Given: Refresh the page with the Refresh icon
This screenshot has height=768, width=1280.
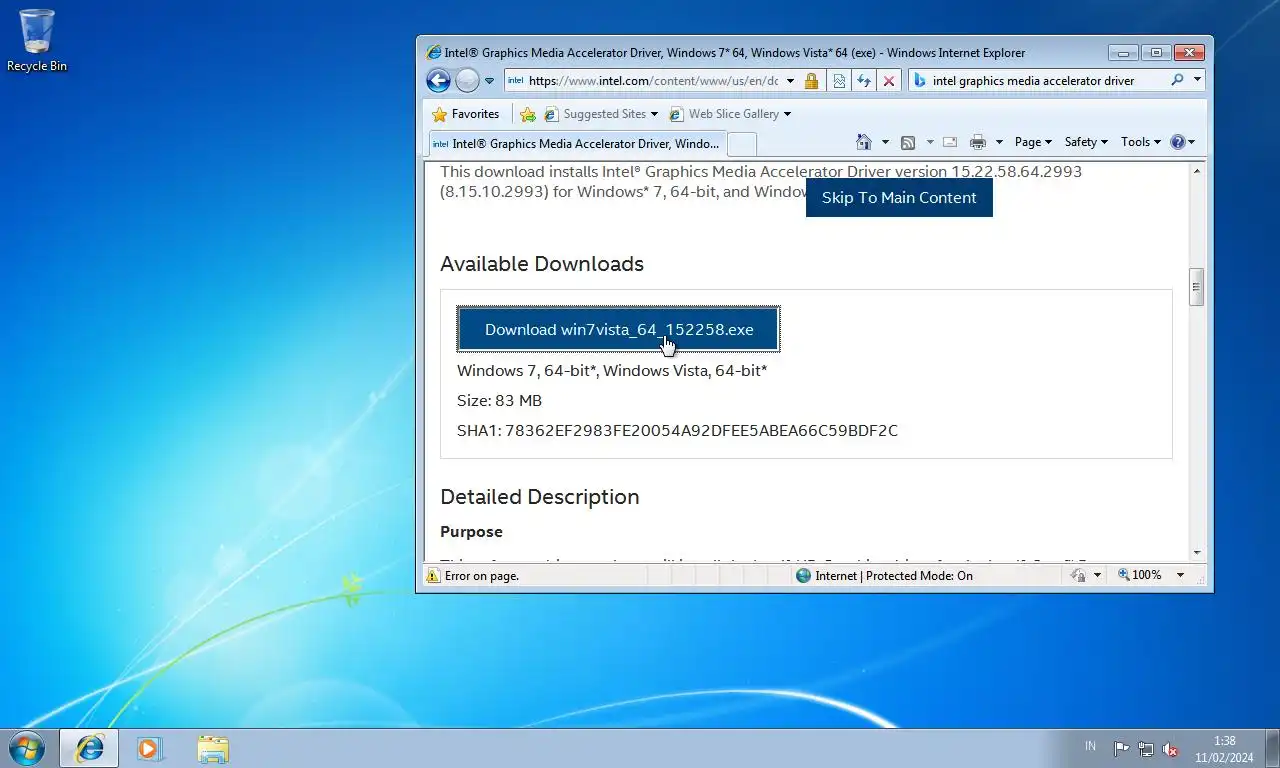Looking at the screenshot, I should [x=863, y=81].
